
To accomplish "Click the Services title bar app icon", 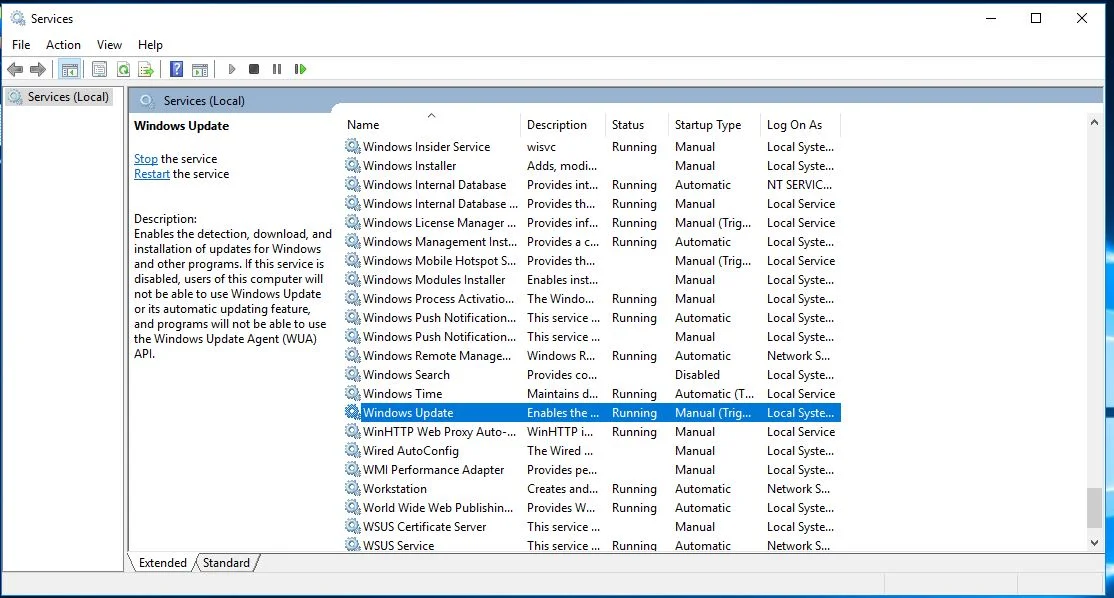I will pyautogui.click(x=18, y=18).
